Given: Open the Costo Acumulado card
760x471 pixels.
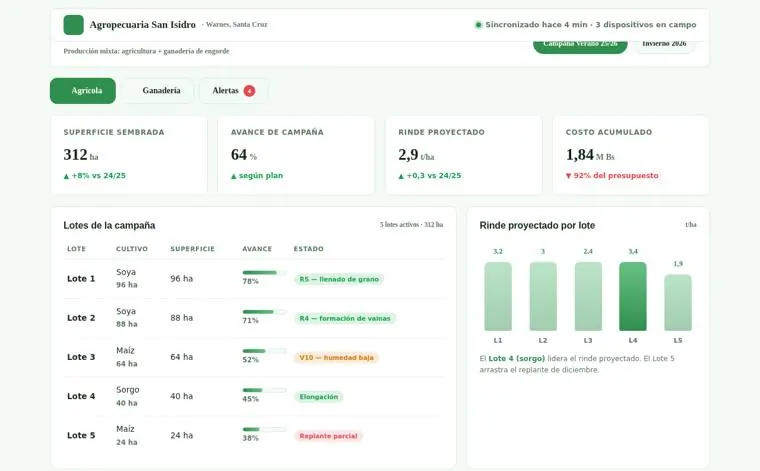Looking at the screenshot, I should tap(631, 155).
